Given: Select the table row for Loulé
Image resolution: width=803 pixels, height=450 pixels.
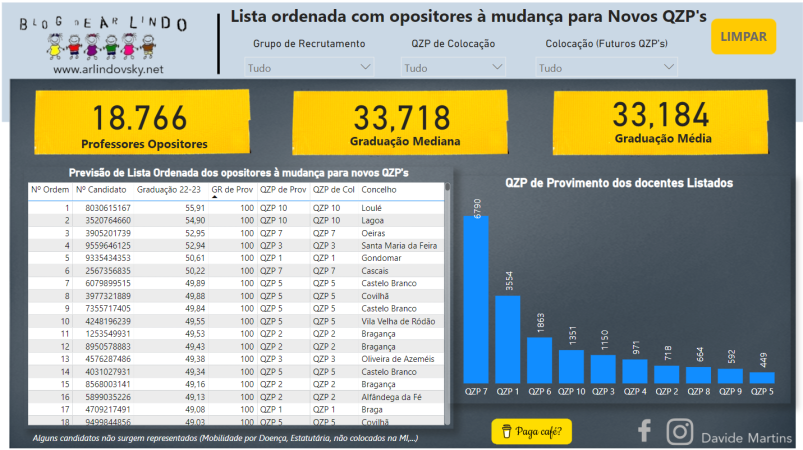Looking at the screenshot, I should tap(235, 208).
